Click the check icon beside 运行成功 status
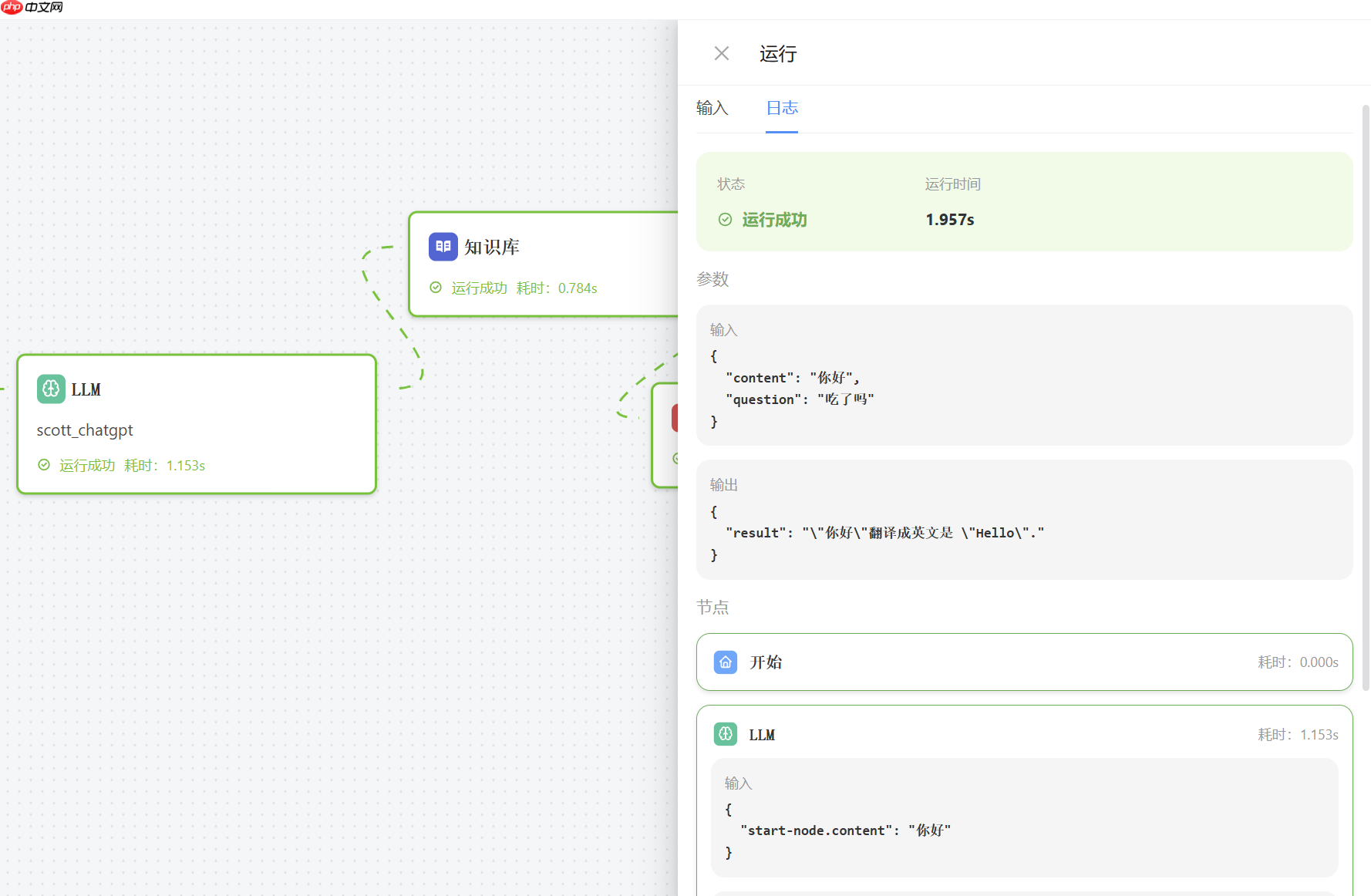 click(725, 220)
